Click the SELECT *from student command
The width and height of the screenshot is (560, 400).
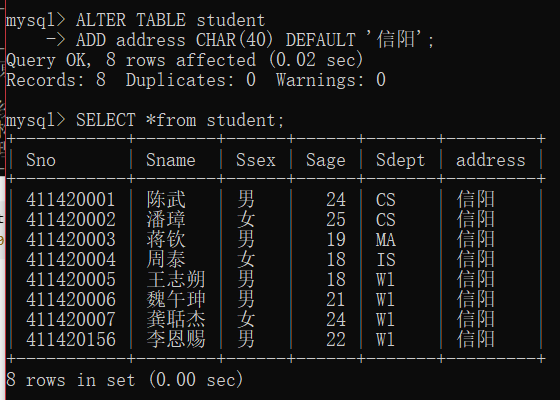tap(145, 120)
